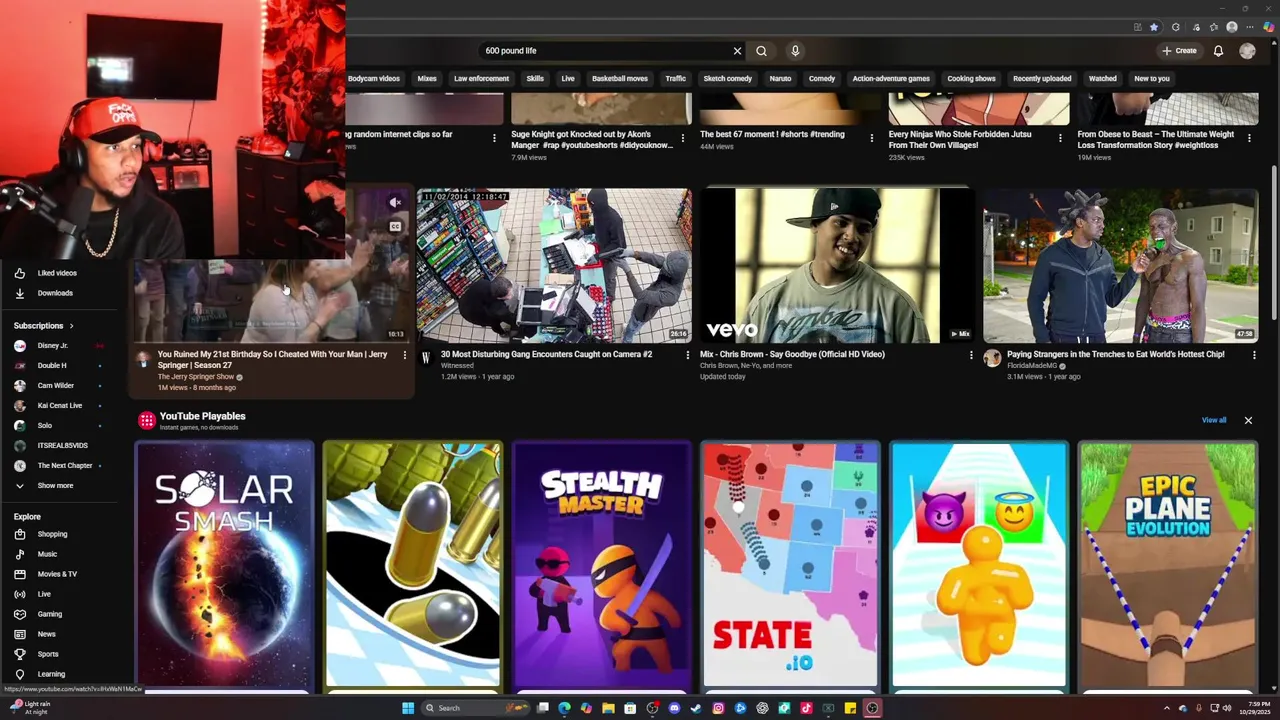Open the Solo subscription channel

pos(44,426)
